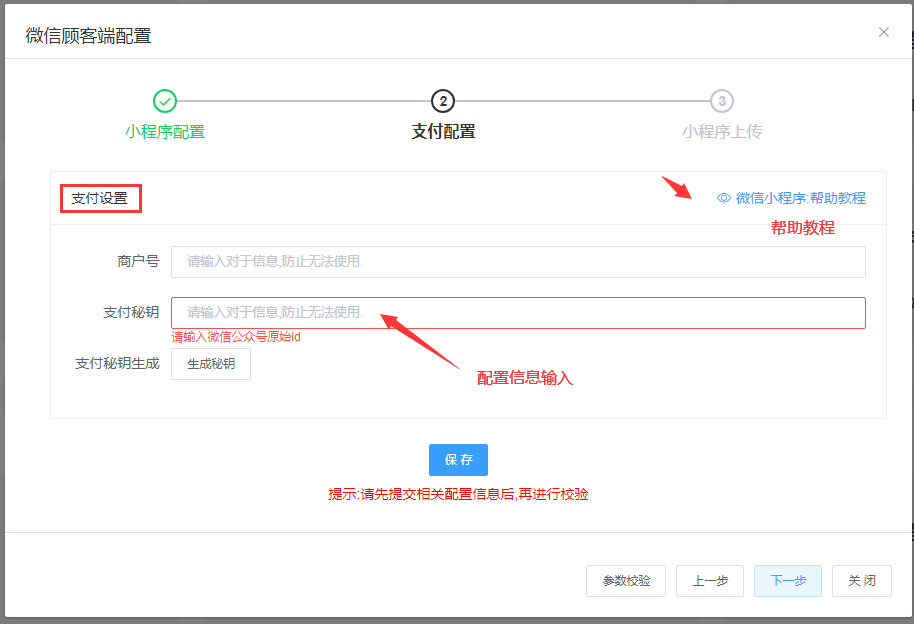Click the 生成秘钥 button
914x624 pixels.
tap(211, 364)
